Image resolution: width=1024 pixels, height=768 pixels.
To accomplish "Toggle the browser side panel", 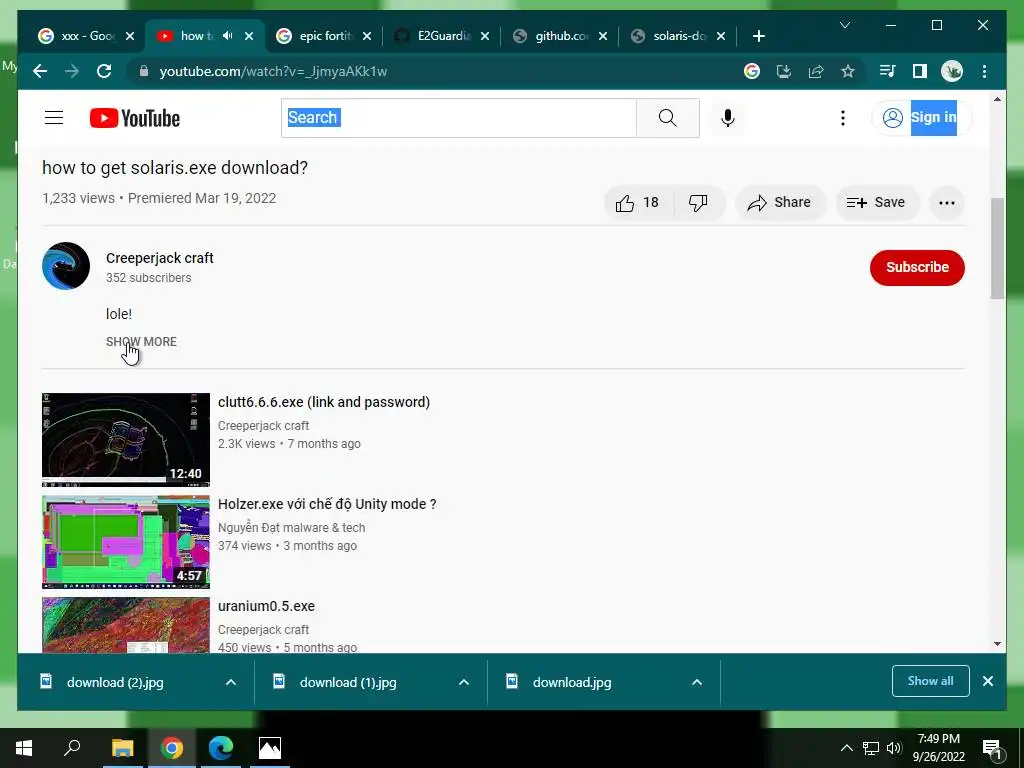I will tap(920, 71).
